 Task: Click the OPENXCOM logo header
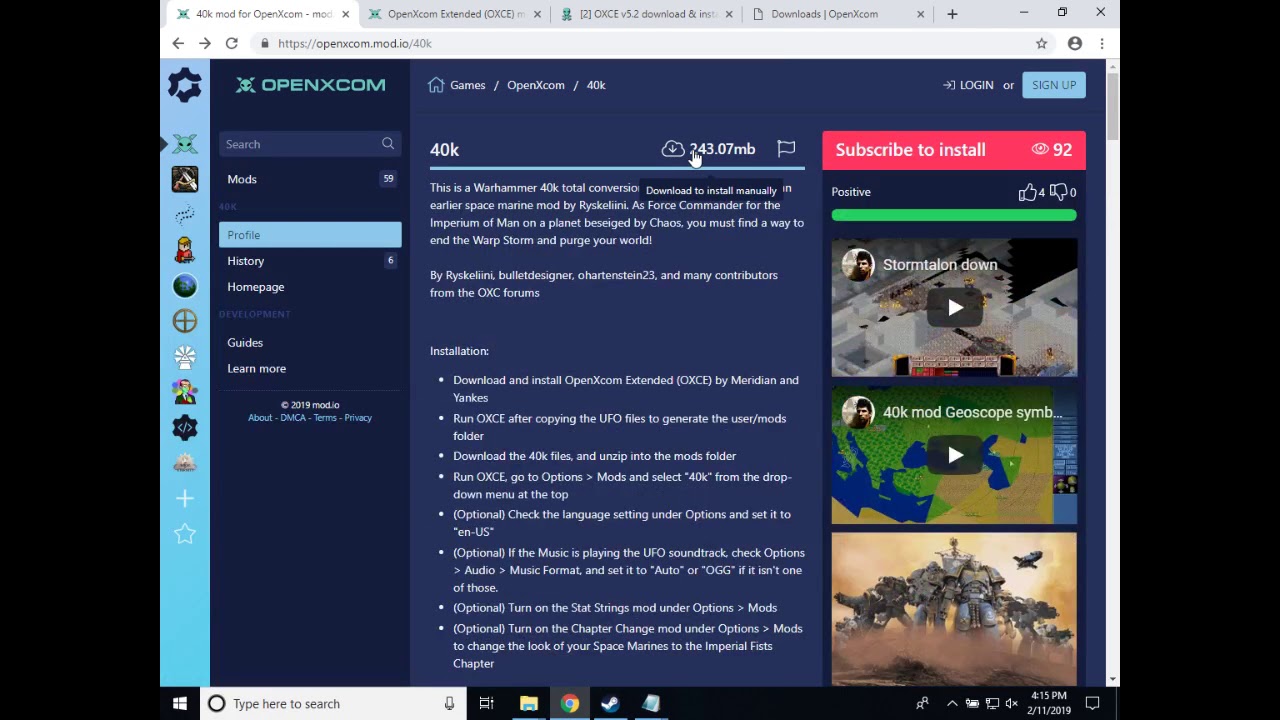tap(310, 85)
